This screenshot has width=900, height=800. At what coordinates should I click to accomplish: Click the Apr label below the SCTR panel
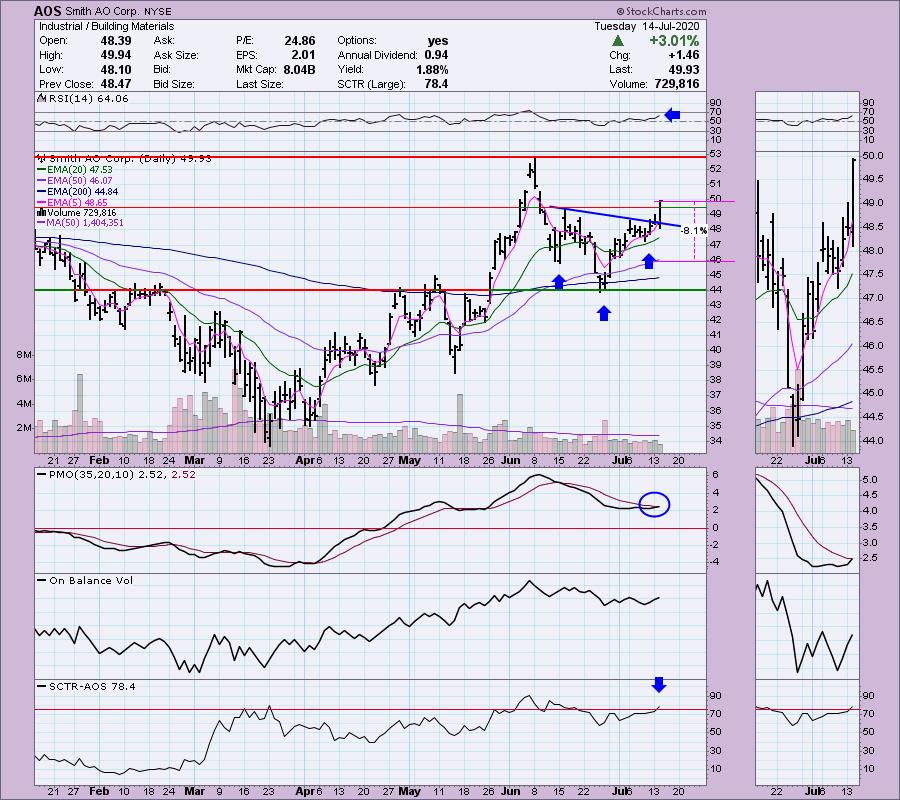305,791
